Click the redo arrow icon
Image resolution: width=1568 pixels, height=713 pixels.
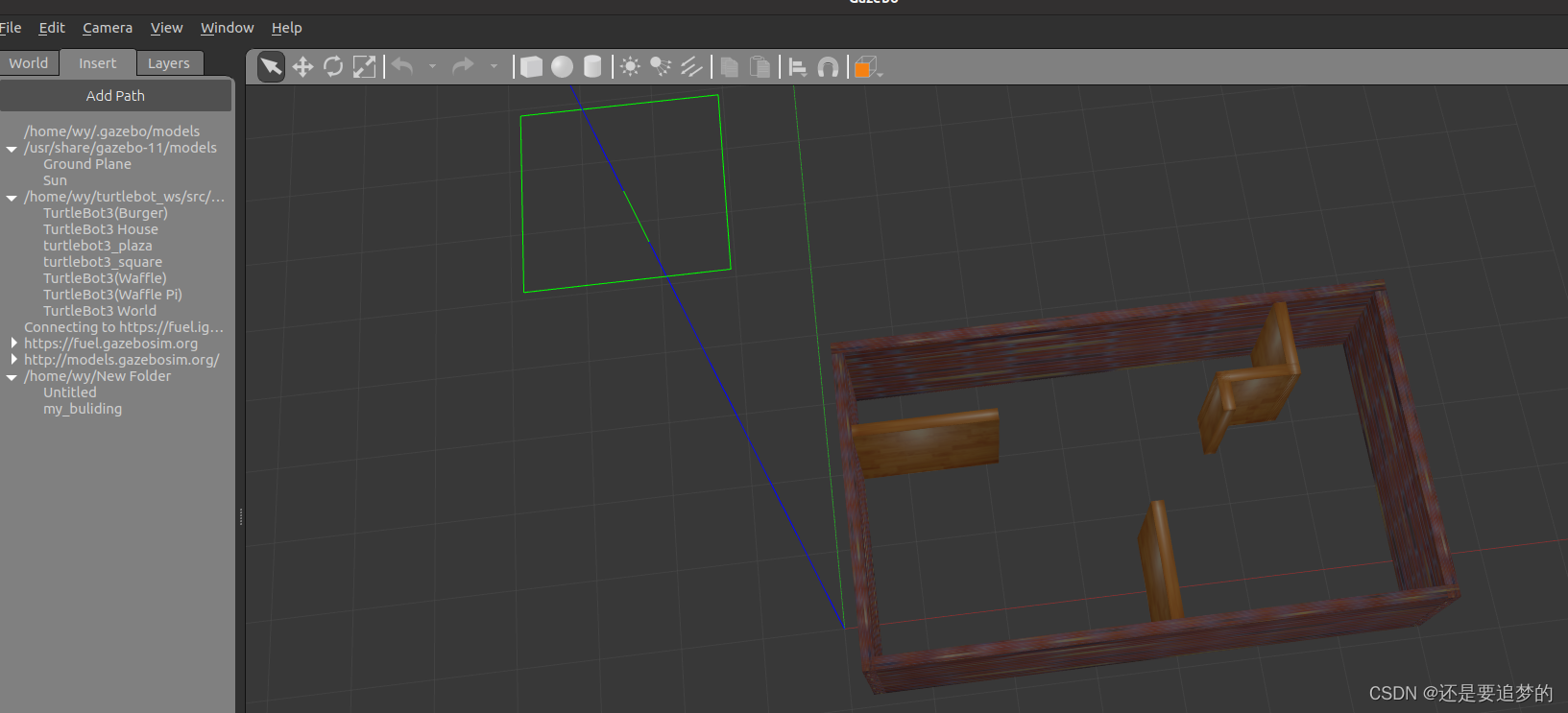point(464,66)
